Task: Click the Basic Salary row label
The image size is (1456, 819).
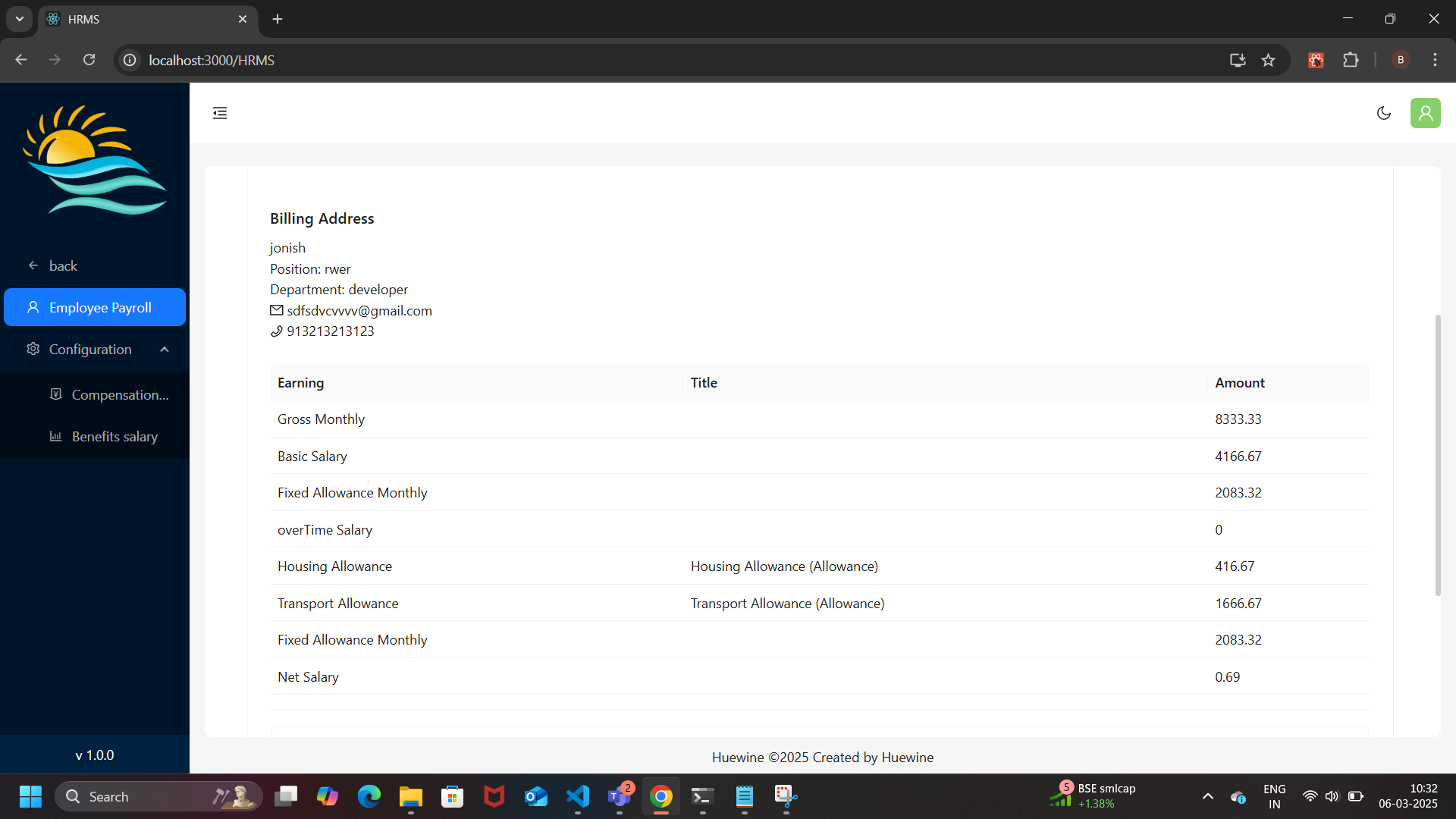Action: 312,457
